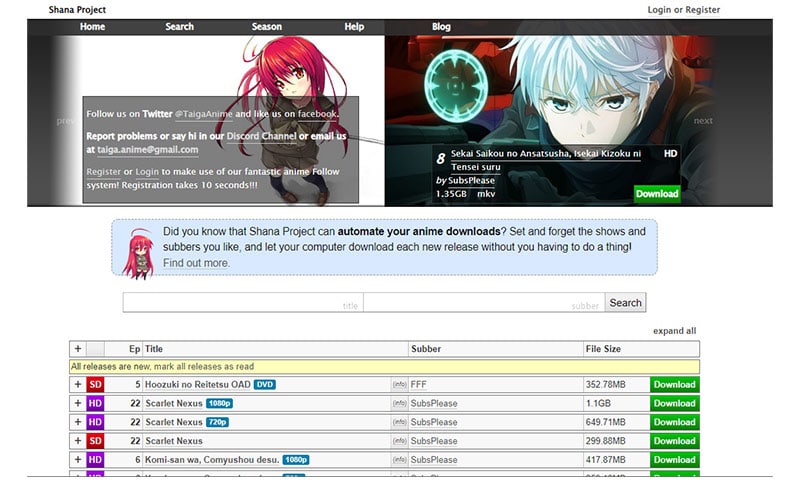The image size is (800, 481).
Task: Open the Discord Channel link
Action: click(261, 136)
